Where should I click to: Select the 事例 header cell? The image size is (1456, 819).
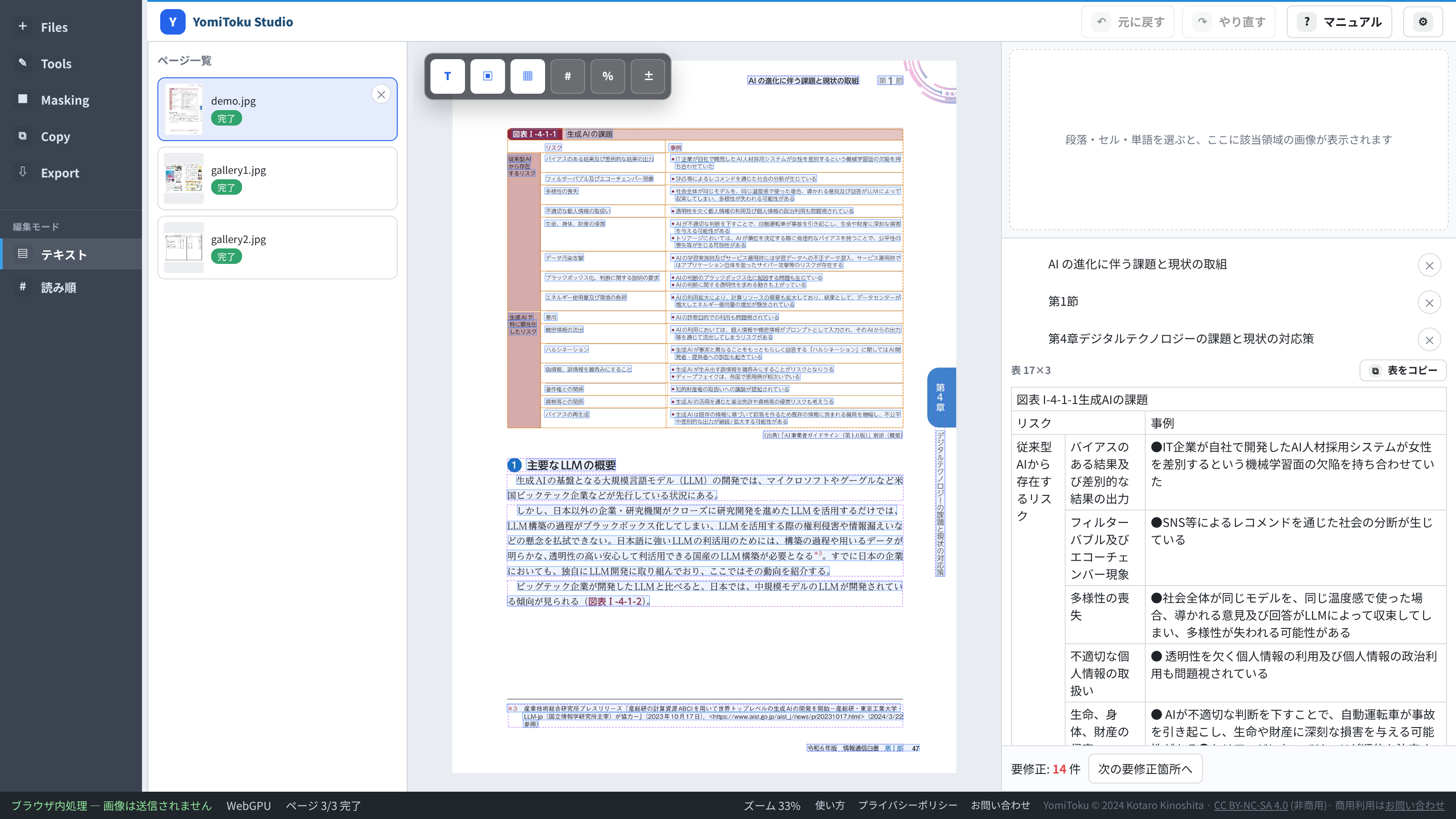pos(1295,423)
